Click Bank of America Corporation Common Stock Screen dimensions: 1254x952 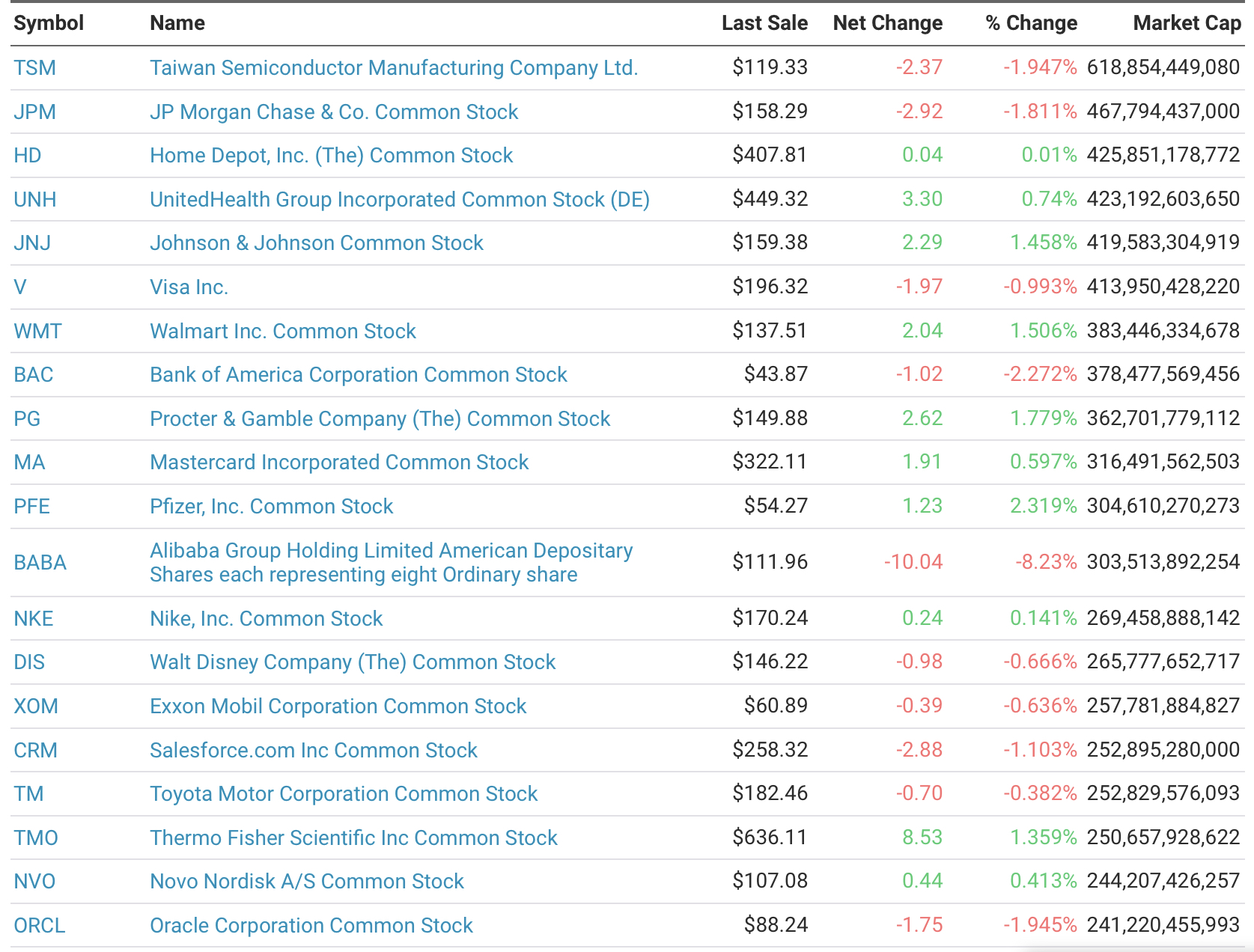pyautogui.click(x=359, y=375)
